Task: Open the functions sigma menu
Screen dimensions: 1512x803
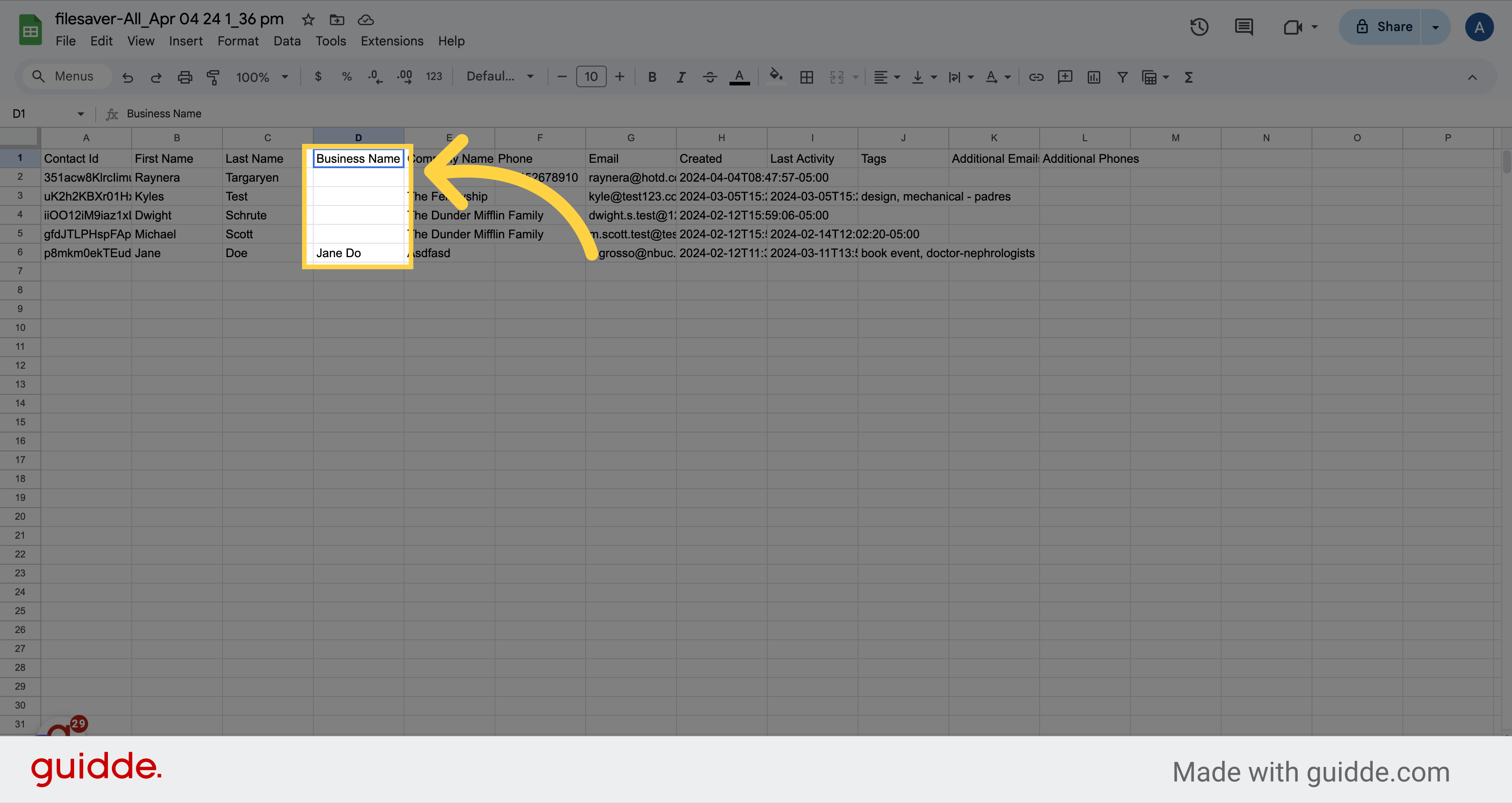Action: tap(1188, 77)
